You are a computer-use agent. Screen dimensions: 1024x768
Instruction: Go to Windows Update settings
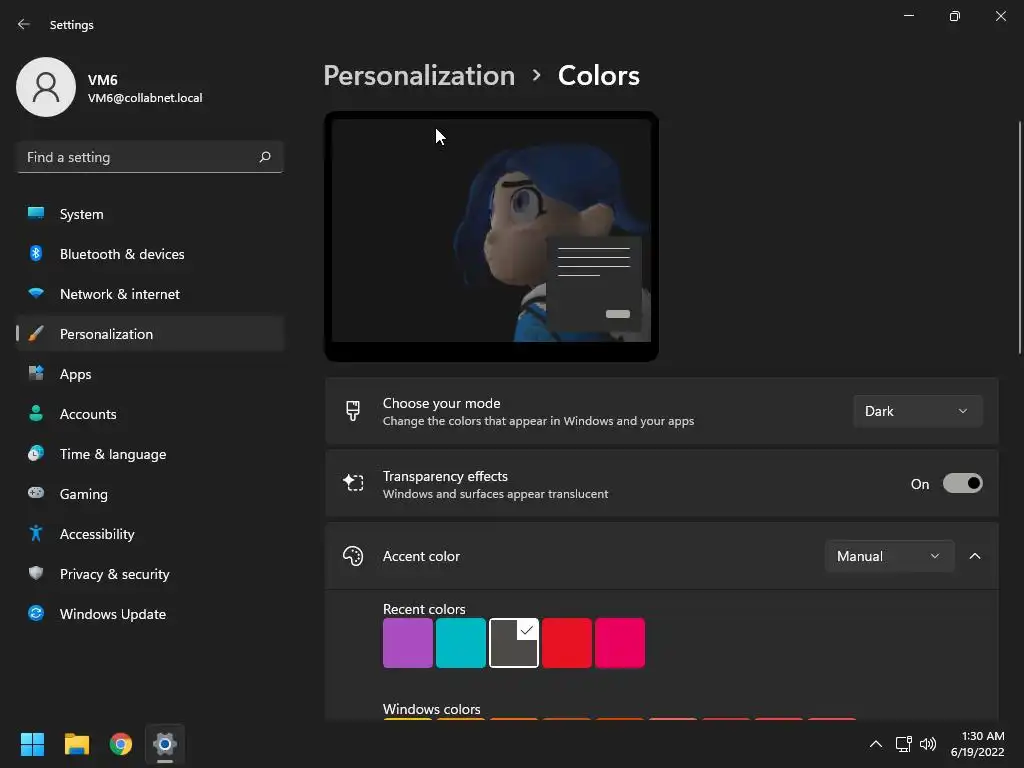150,613
